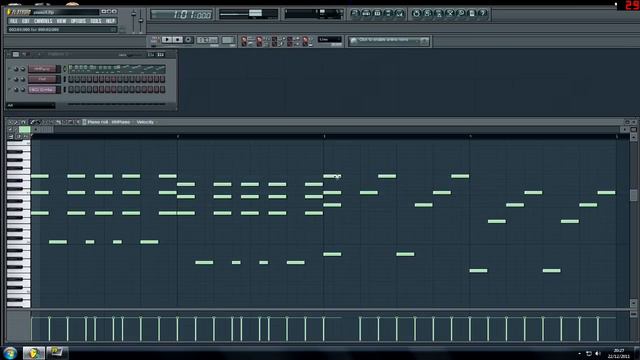The height and width of the screenshot is (360, 640).
Task: Open the second app on the taskbar
Action: [x=57, y=353]
